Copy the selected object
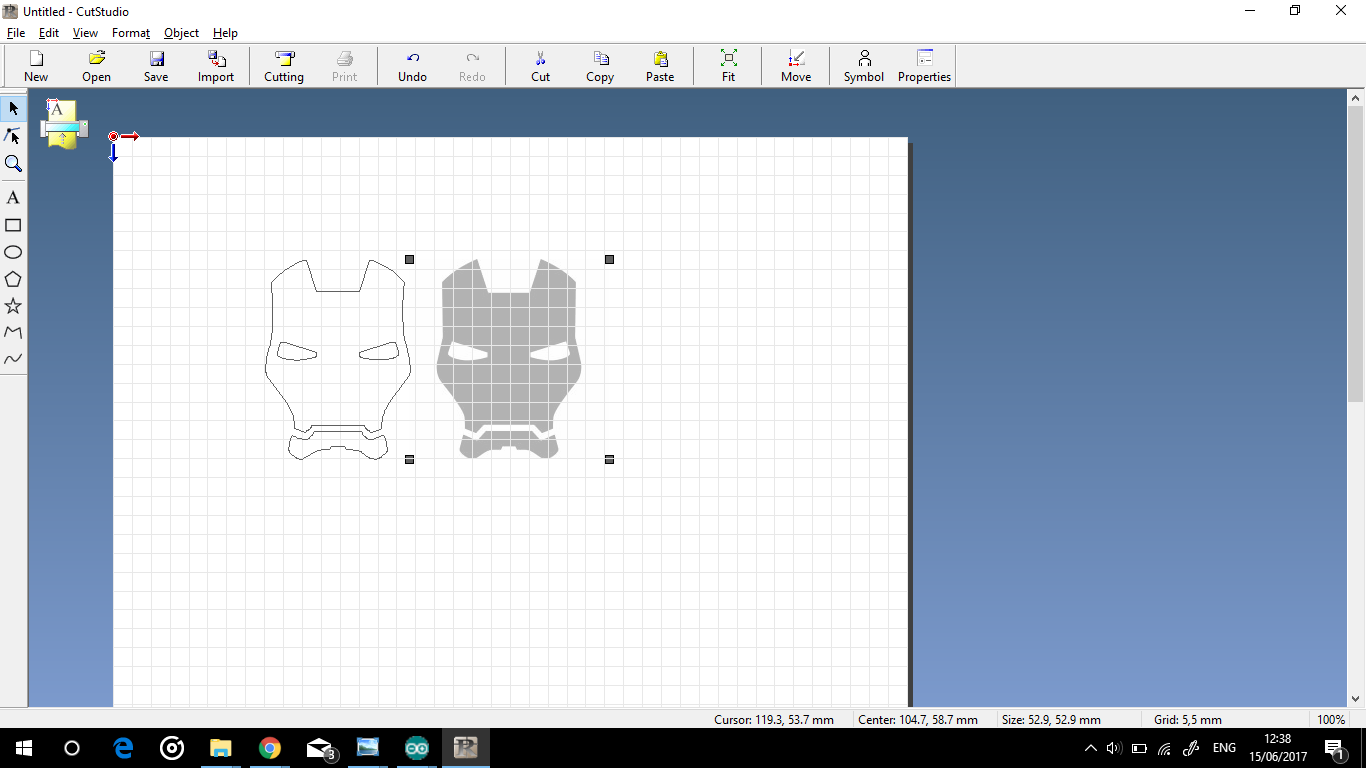The height and width of the screenshot is (768, 1366). point(600,66)
